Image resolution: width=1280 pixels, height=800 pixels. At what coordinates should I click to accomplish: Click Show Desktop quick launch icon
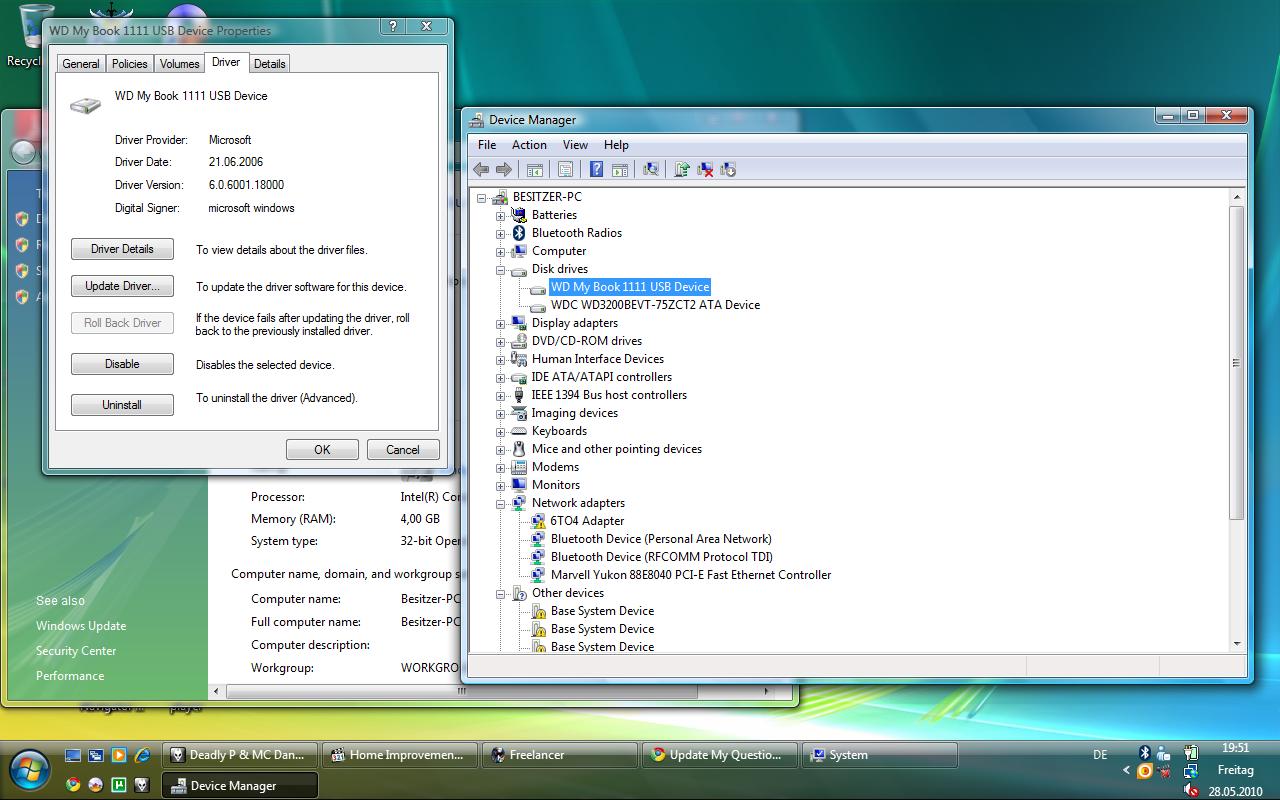point(73,755)
